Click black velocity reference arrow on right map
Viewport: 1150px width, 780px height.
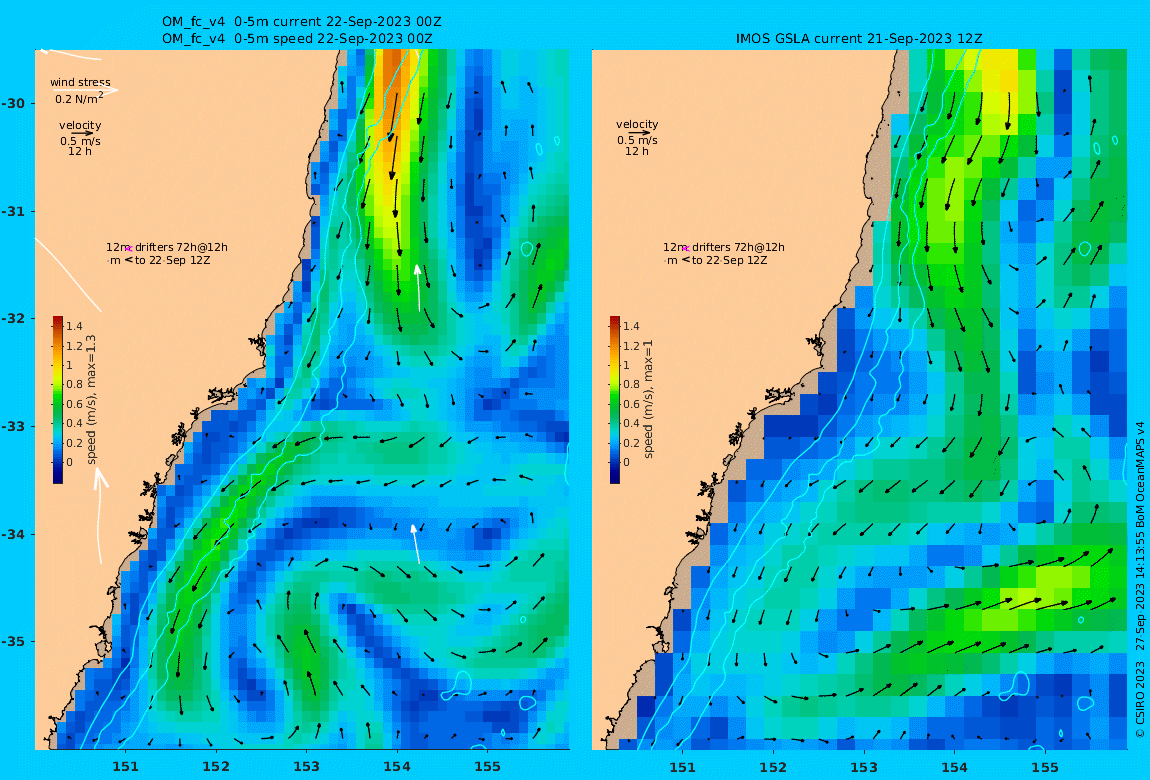639,133
